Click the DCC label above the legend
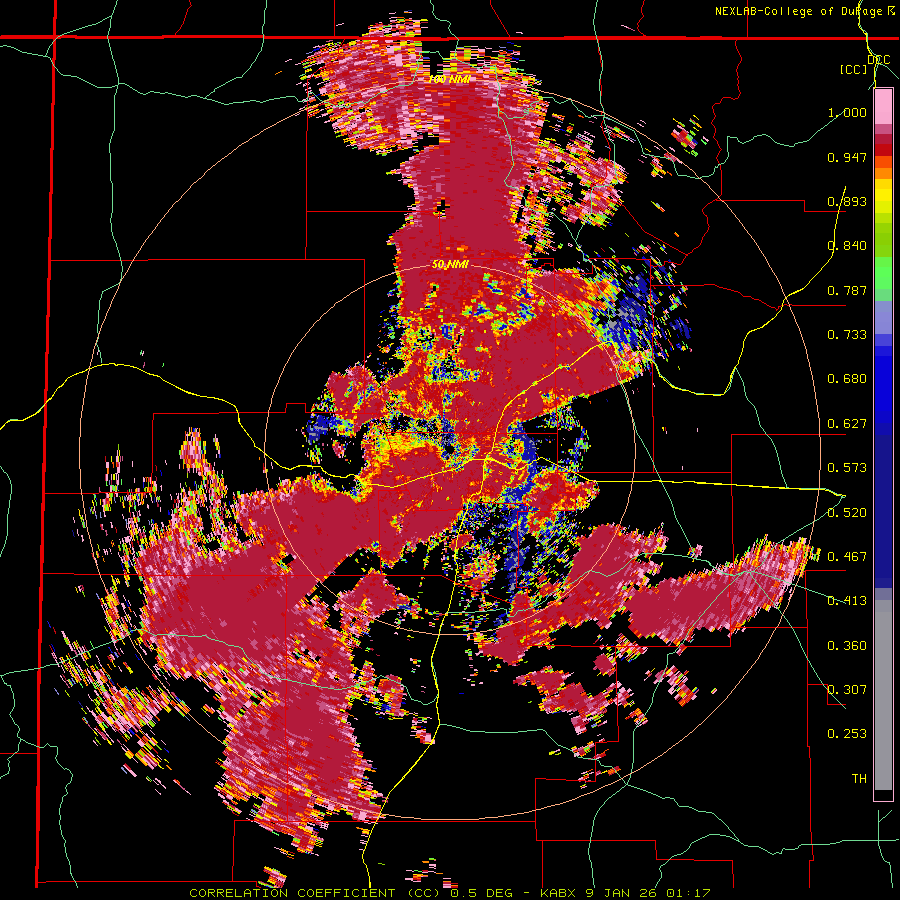The height and width of the screenshot is (900, 900). (879, 59)
